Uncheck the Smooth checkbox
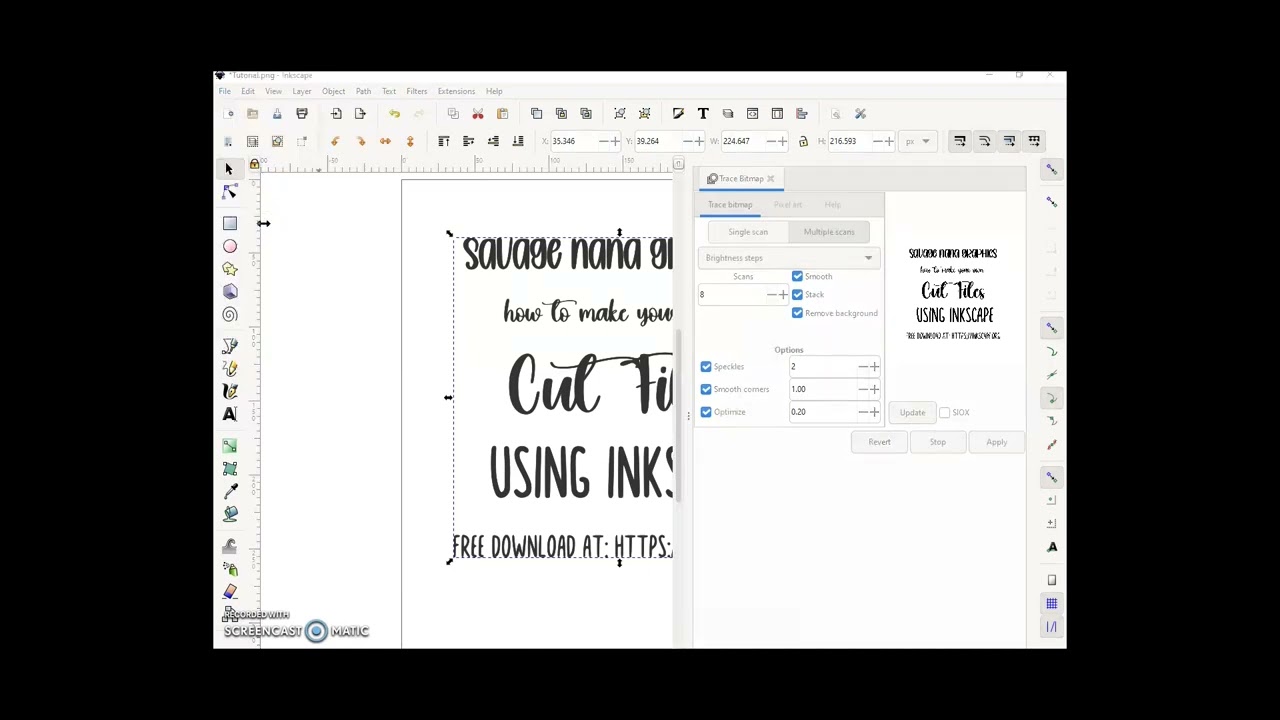Screen dimensions: 1280x720 (x=797, y=276)
